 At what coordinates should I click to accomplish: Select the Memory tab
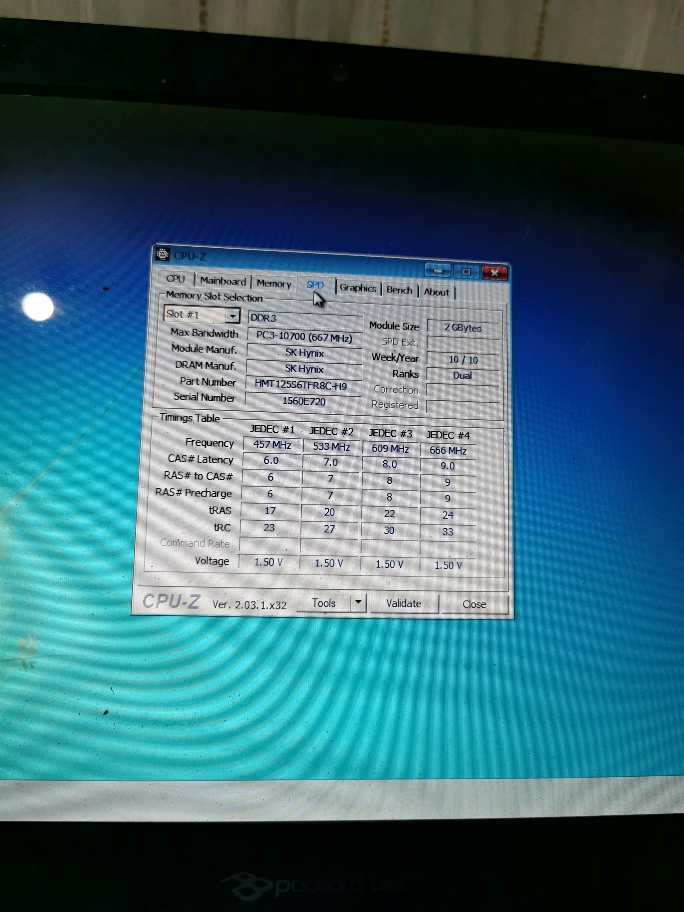(x=274, y=283)
